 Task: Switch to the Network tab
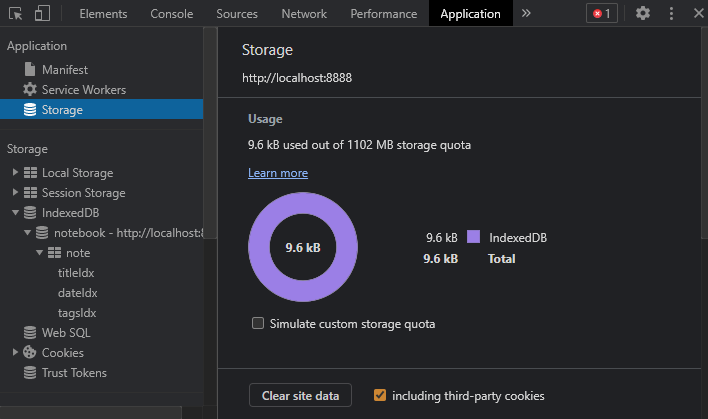pos(304,14)
